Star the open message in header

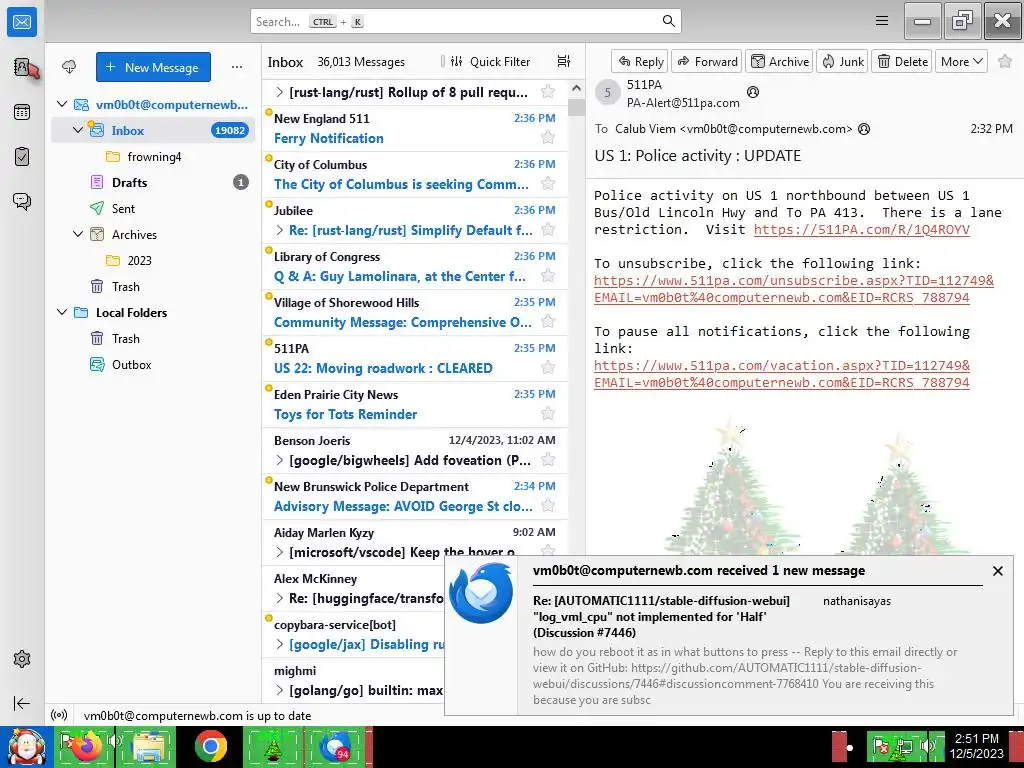click(x=1005, y=61)
